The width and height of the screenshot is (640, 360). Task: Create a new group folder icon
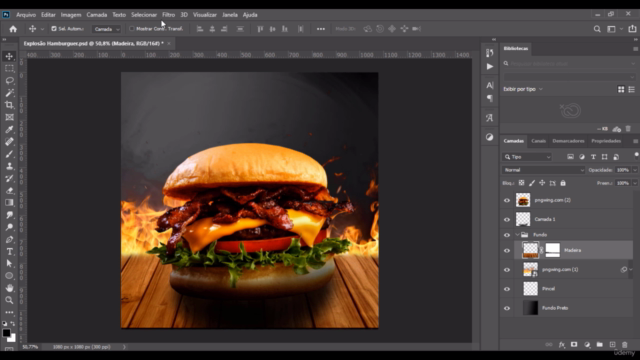pyautogui.click(x=599, y=345)
